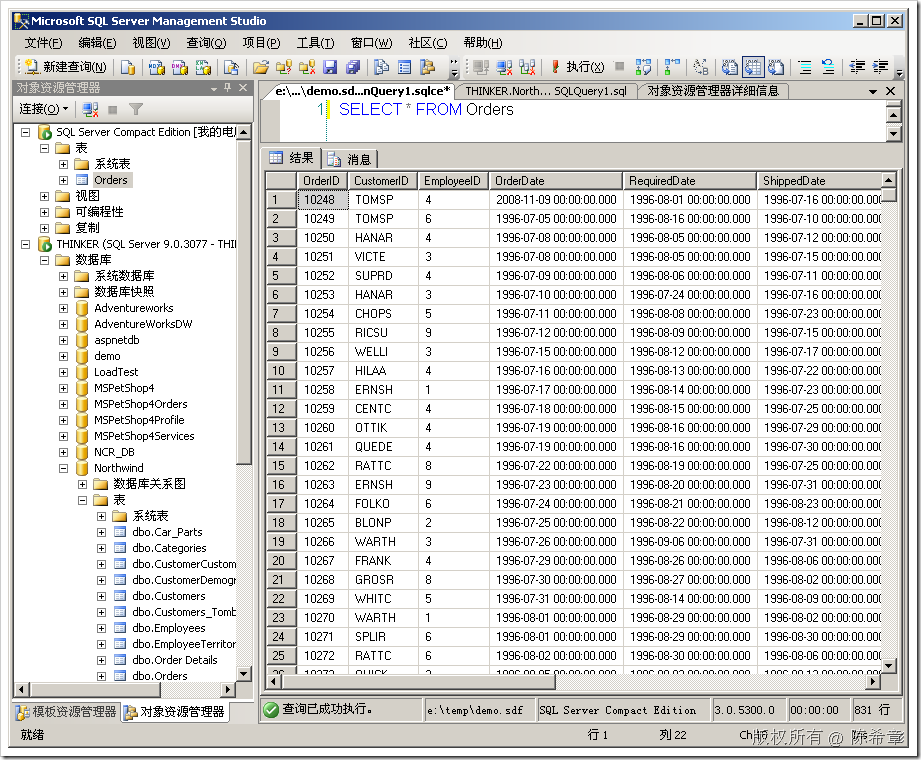Click the display estimated execution plan icon
This screenshot has width=921, height=760.
[x=643, y=67]
